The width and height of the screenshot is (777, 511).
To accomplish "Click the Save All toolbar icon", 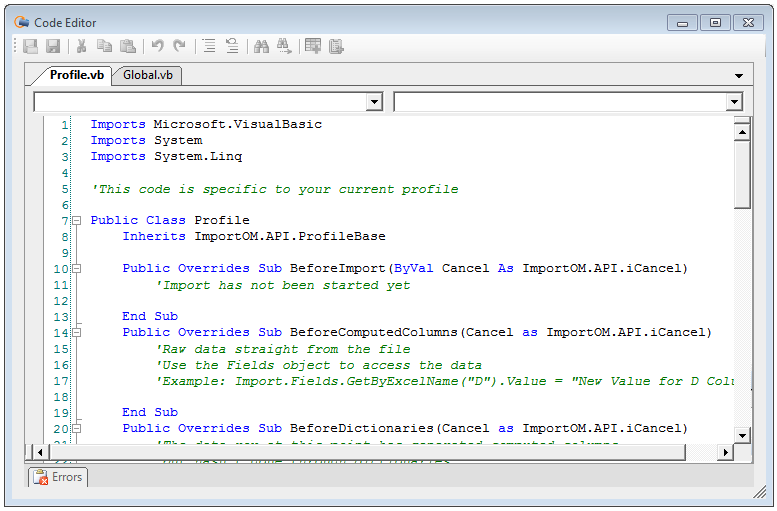I will click(30, 46).
